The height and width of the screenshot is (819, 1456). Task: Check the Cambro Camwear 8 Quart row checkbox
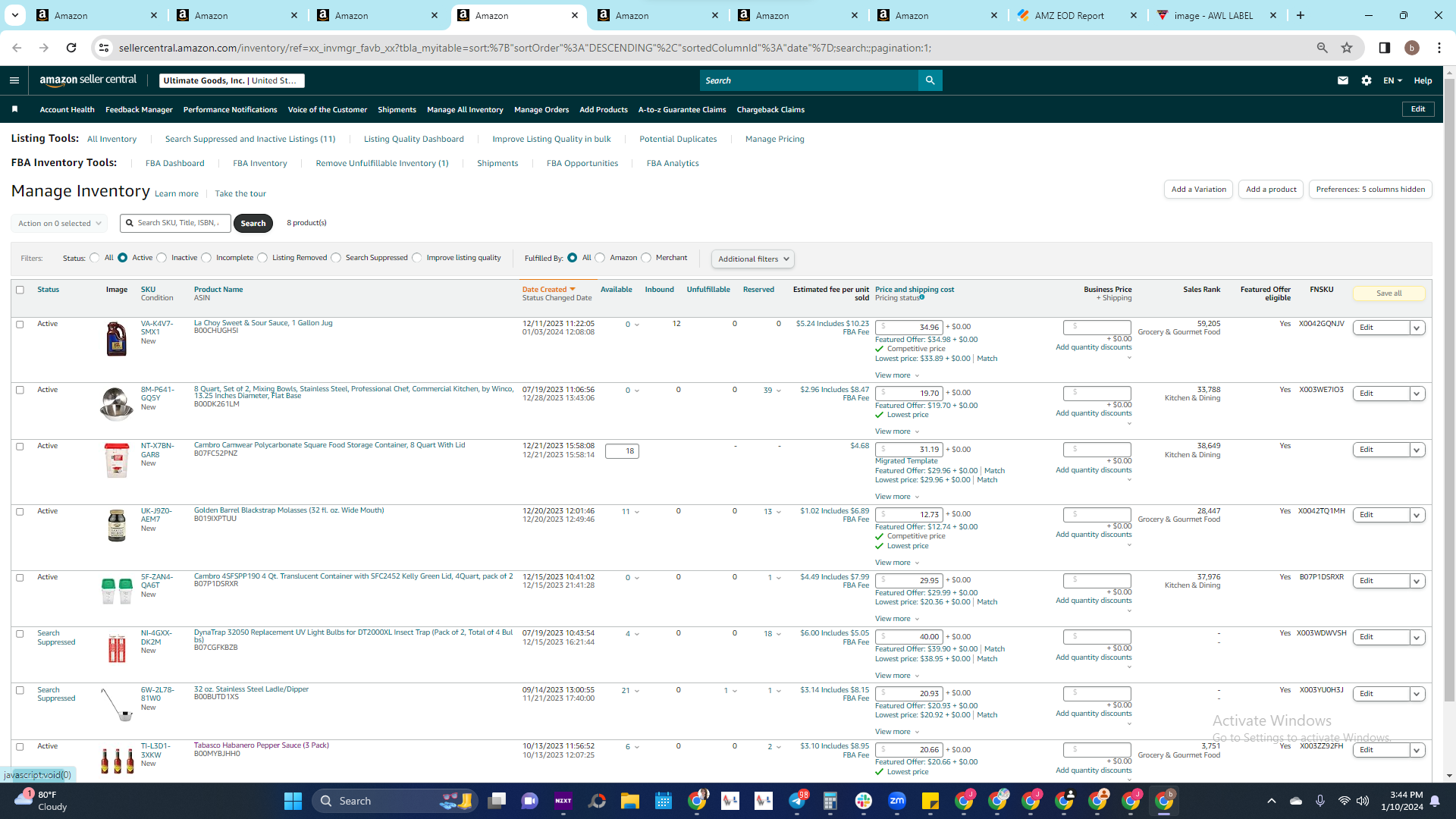coord(20,447)
